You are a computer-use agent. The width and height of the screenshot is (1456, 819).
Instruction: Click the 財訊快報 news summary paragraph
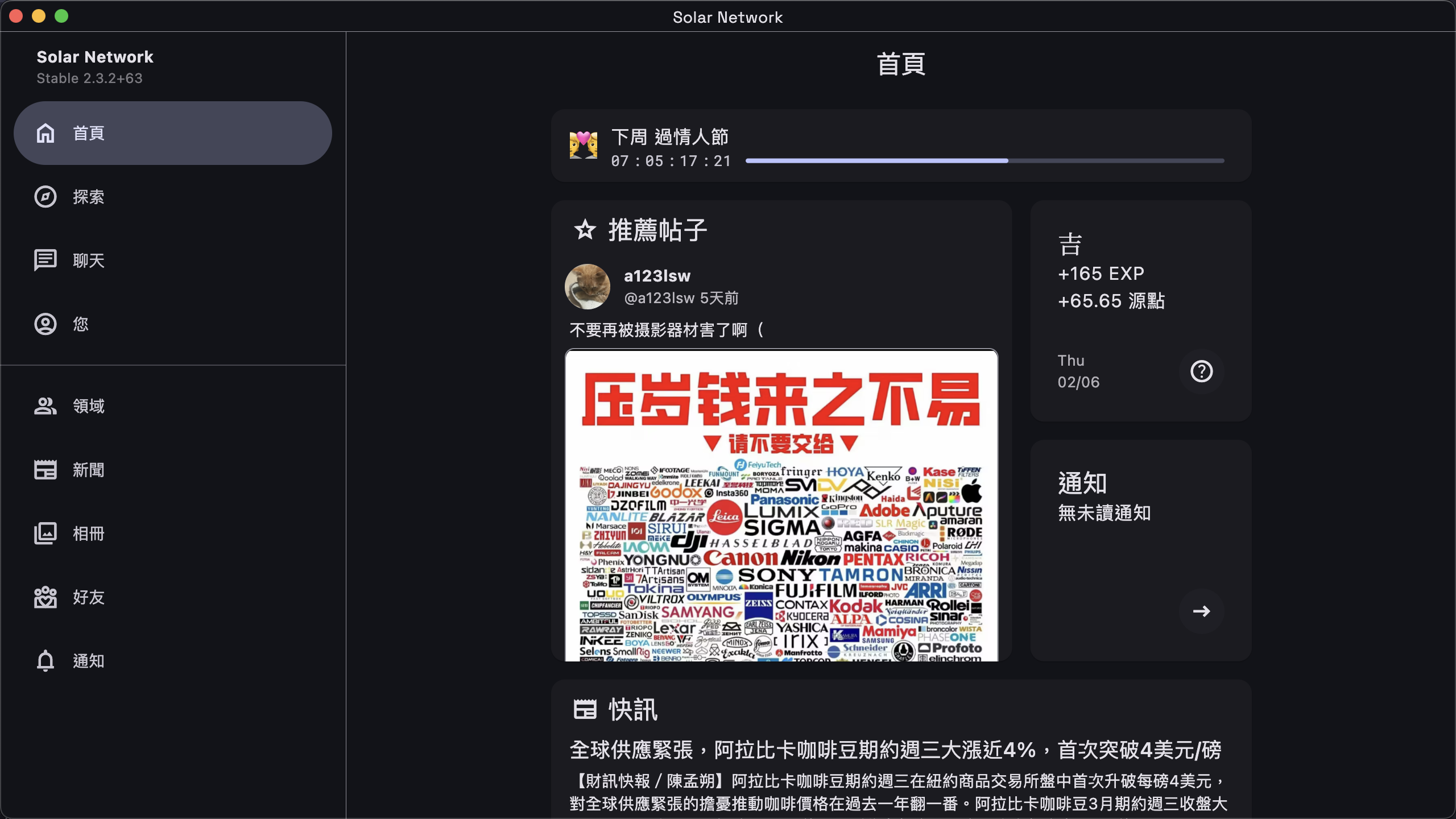[x=899, y=792]
